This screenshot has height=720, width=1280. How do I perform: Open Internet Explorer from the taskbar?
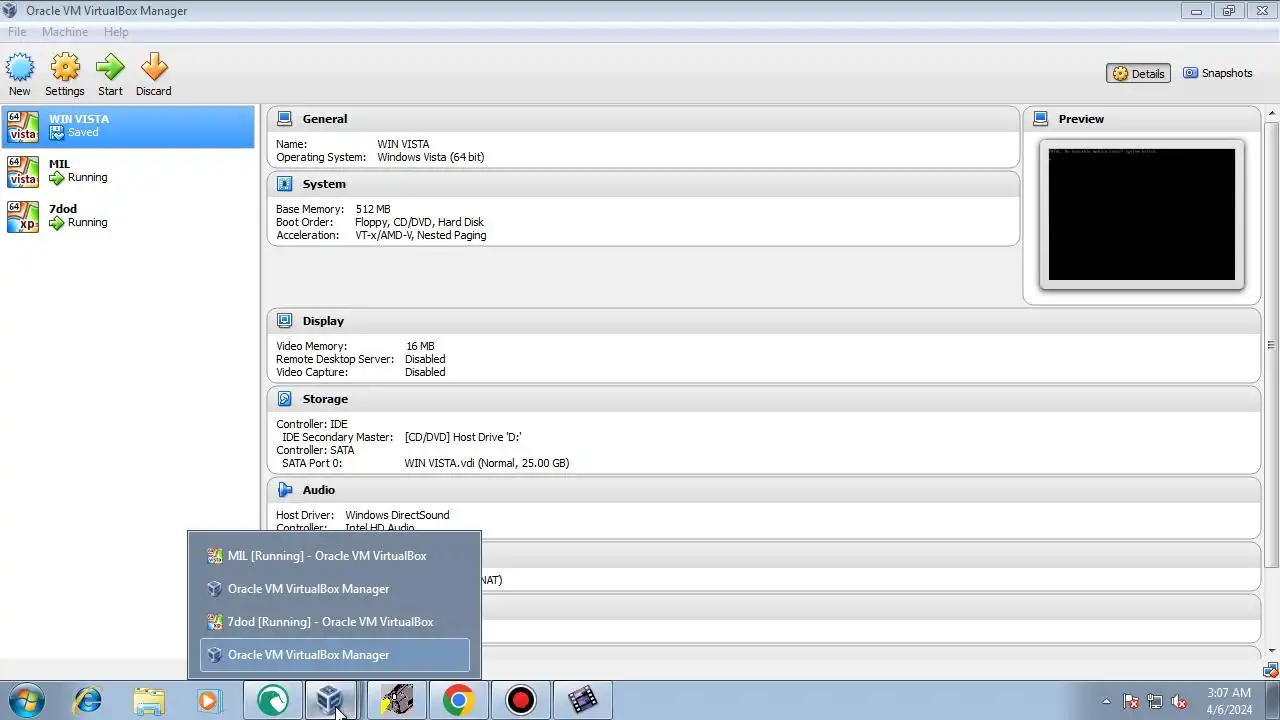pos(88,700)
